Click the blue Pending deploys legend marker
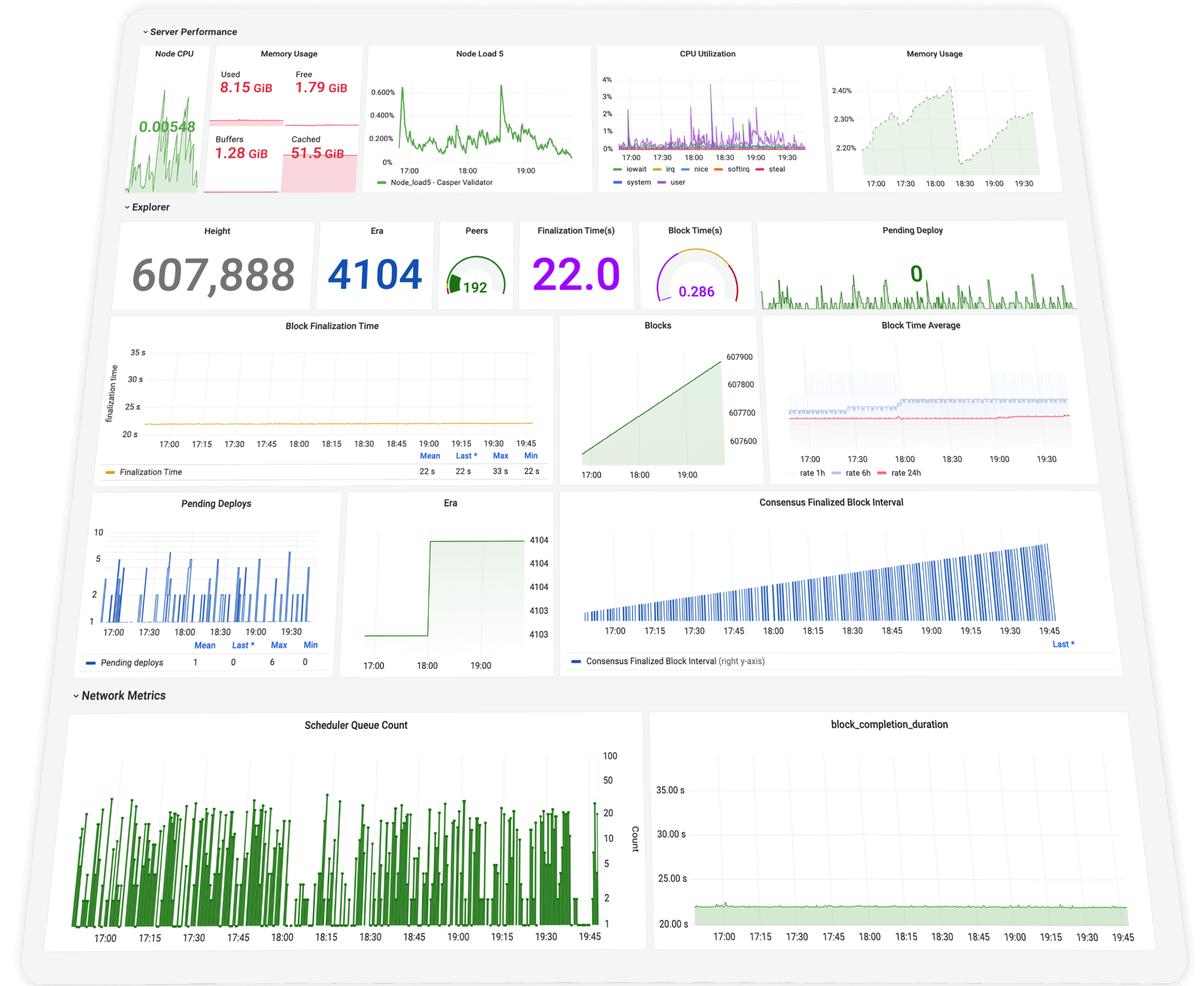 point(91,663)
